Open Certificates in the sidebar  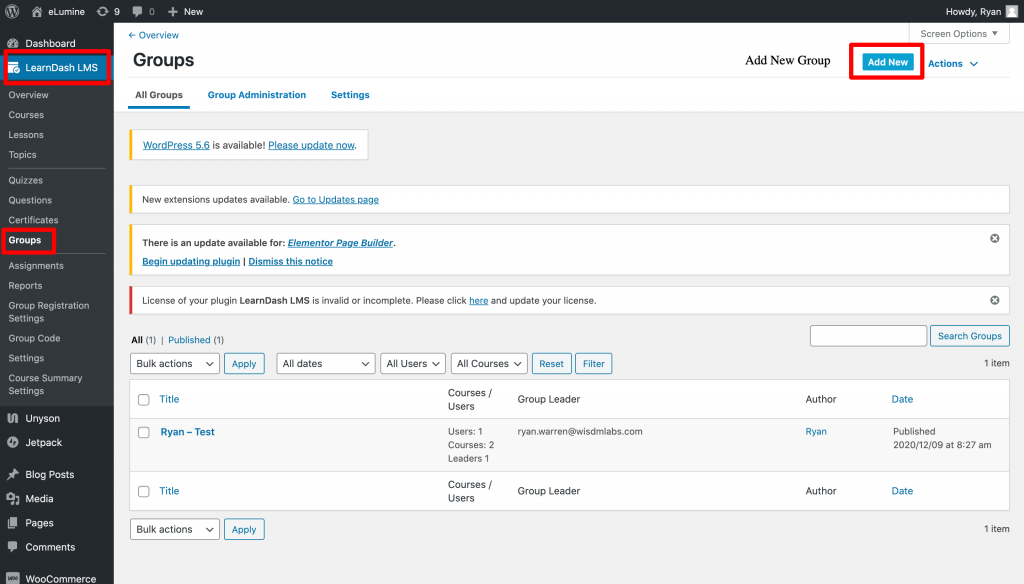(33, 220)
